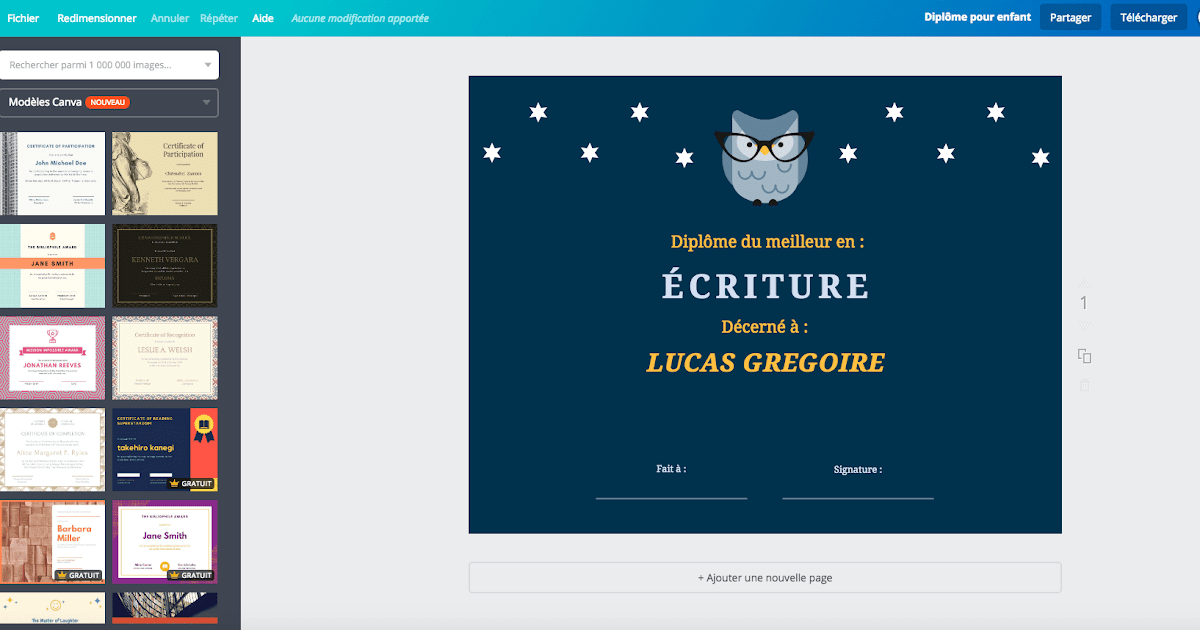Select the Signature : label
Viewport: 1200px width, 630px height.
point(858,469)
